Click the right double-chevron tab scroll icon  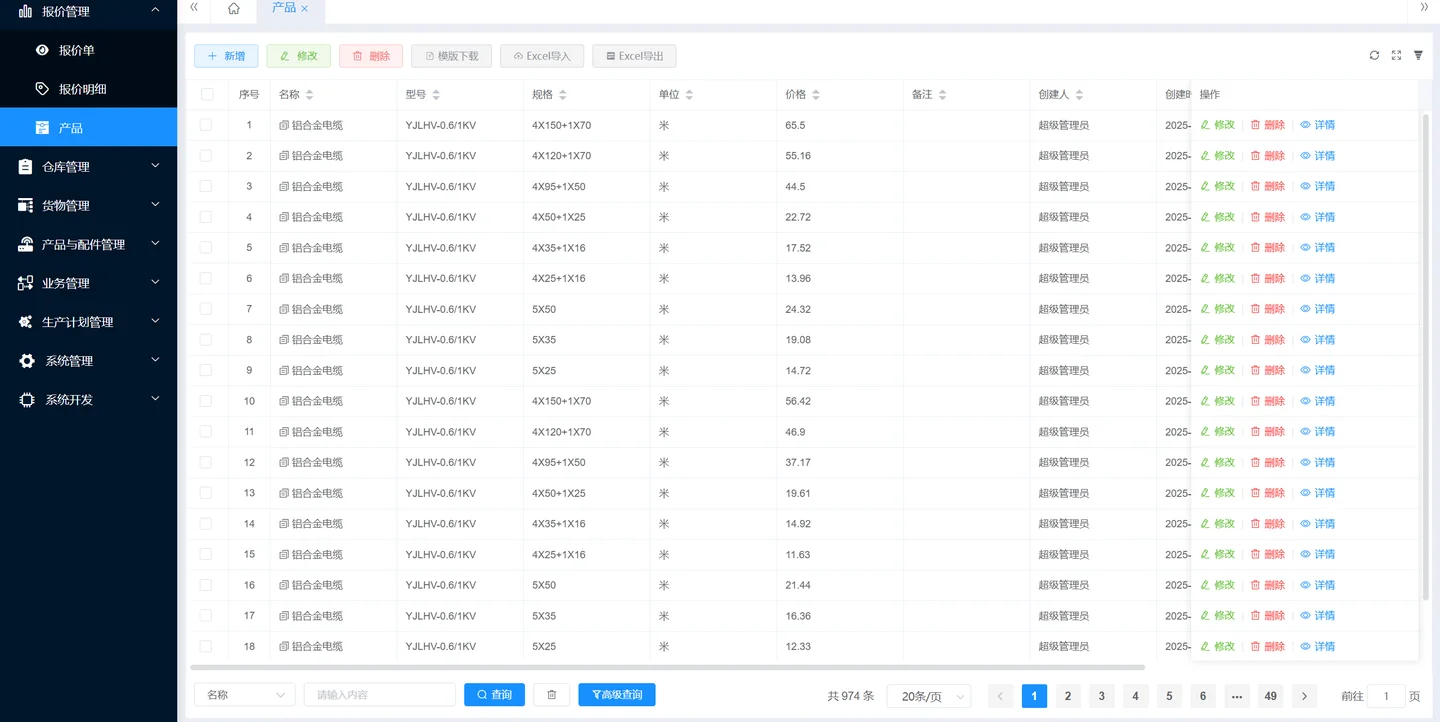point(1424,8)
